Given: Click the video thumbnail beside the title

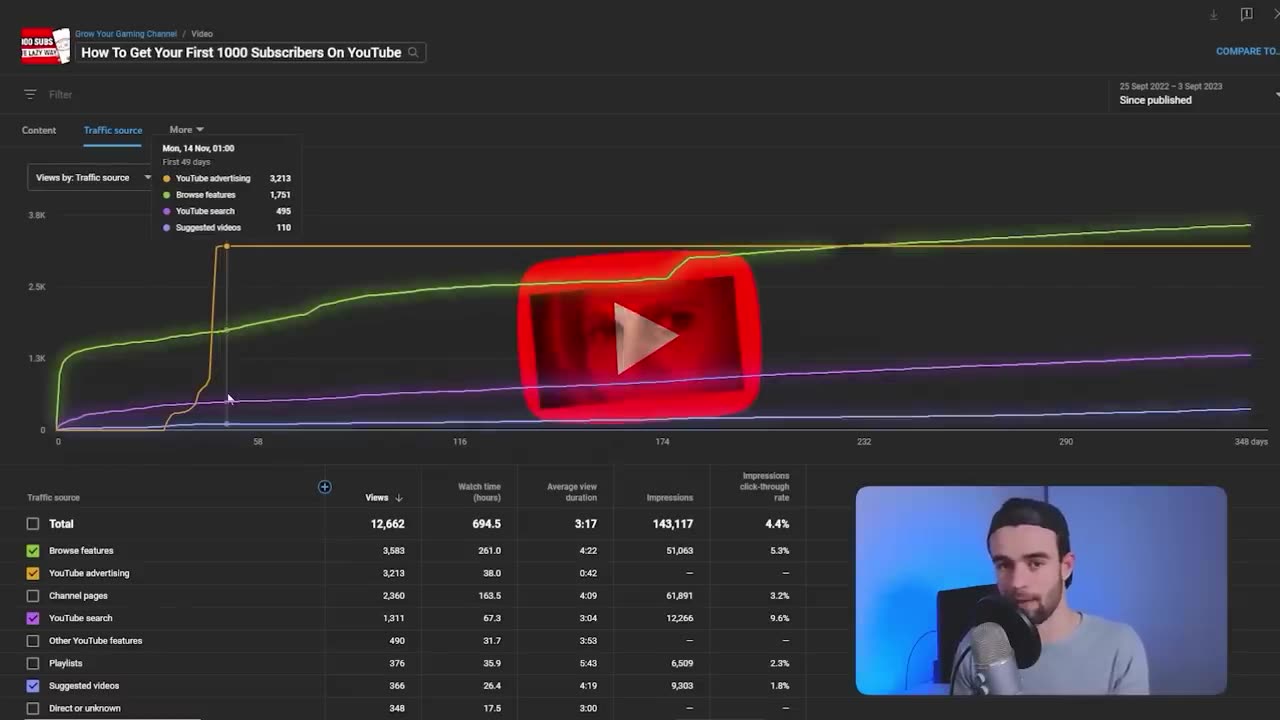Looking at the screenshot, I should tap(46, 45).
